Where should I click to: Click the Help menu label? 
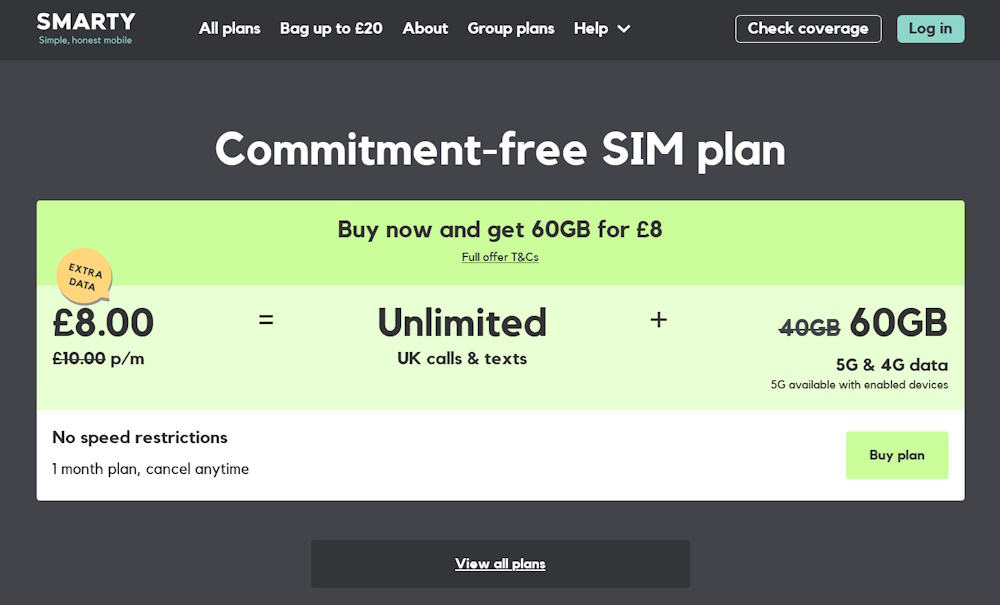pos(591,29)
